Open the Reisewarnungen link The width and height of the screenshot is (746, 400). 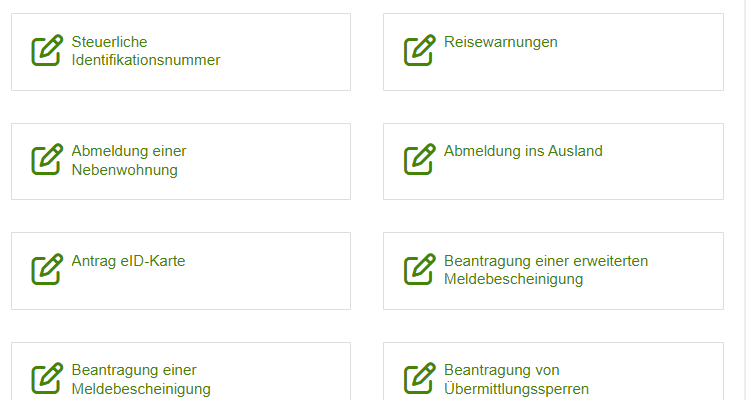tap(501, 42)
